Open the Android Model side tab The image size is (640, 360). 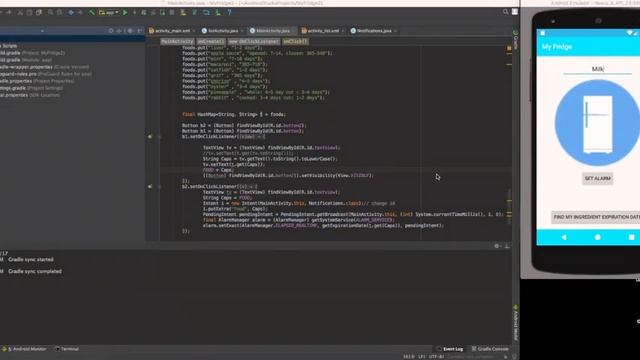(x=516, y=322)
